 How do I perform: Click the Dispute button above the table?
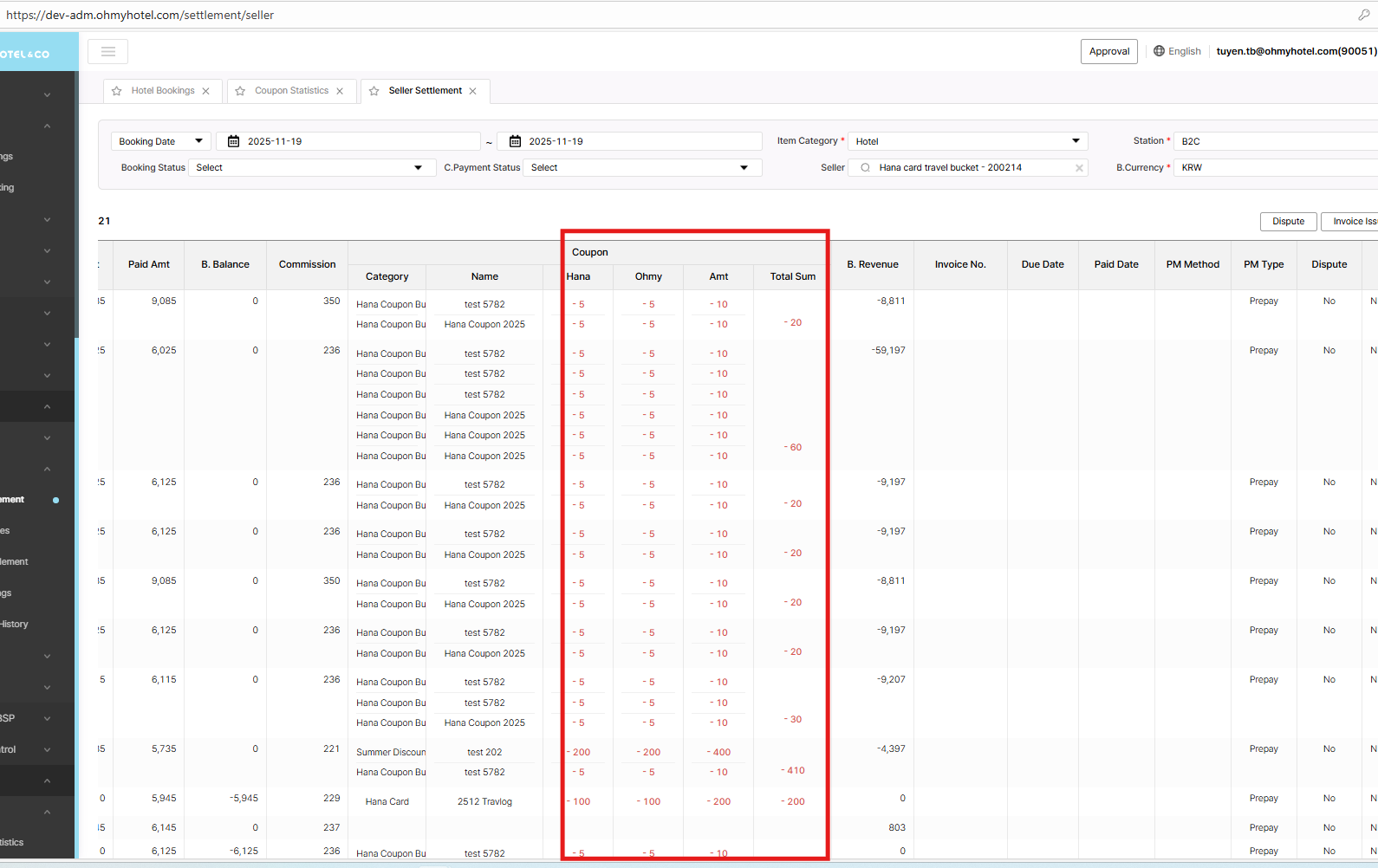(x=1288, y=222)
